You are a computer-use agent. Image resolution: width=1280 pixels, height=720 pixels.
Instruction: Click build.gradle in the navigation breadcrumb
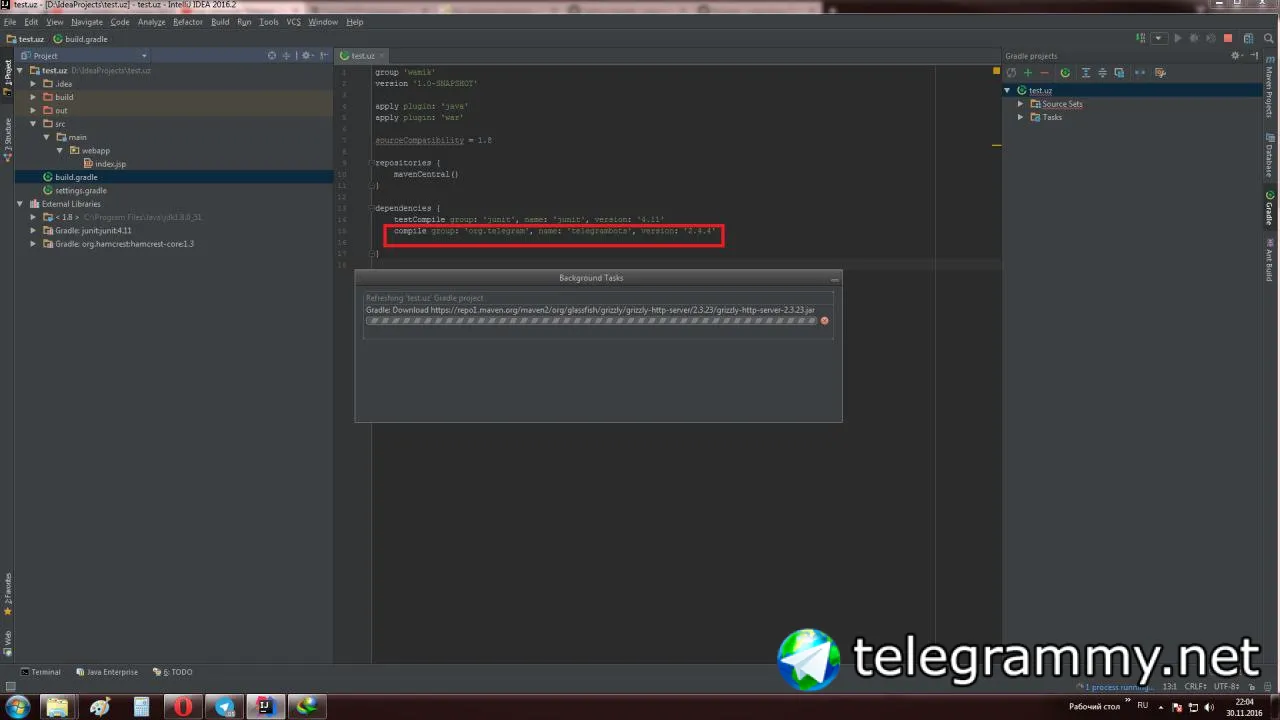tap(80, 40)
